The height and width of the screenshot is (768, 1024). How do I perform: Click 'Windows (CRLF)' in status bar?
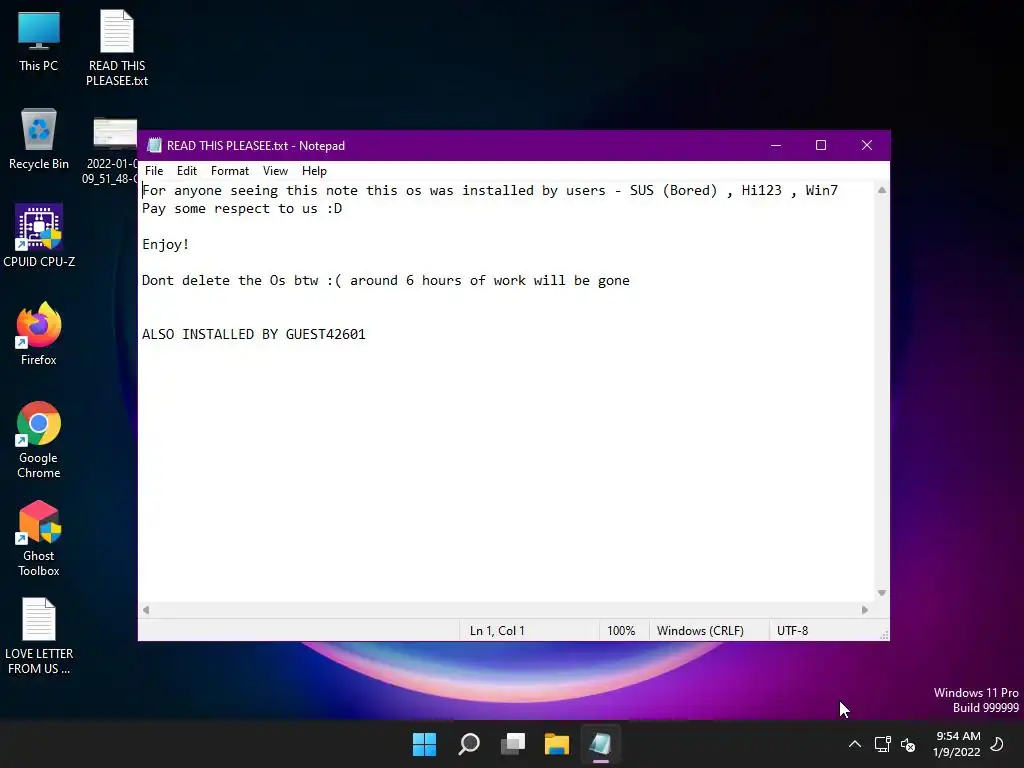700,631
